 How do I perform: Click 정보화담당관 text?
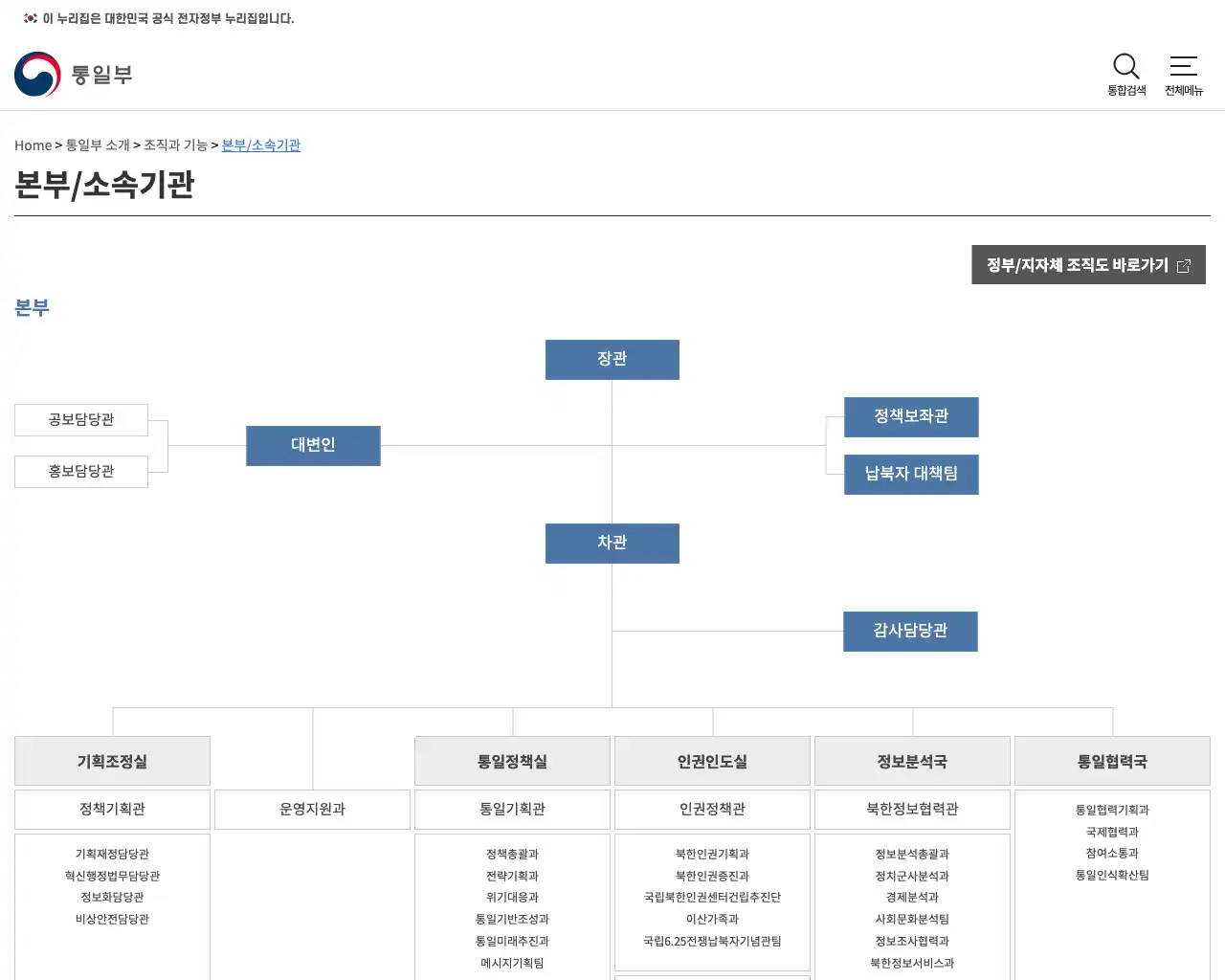click(x=112, y=897)
